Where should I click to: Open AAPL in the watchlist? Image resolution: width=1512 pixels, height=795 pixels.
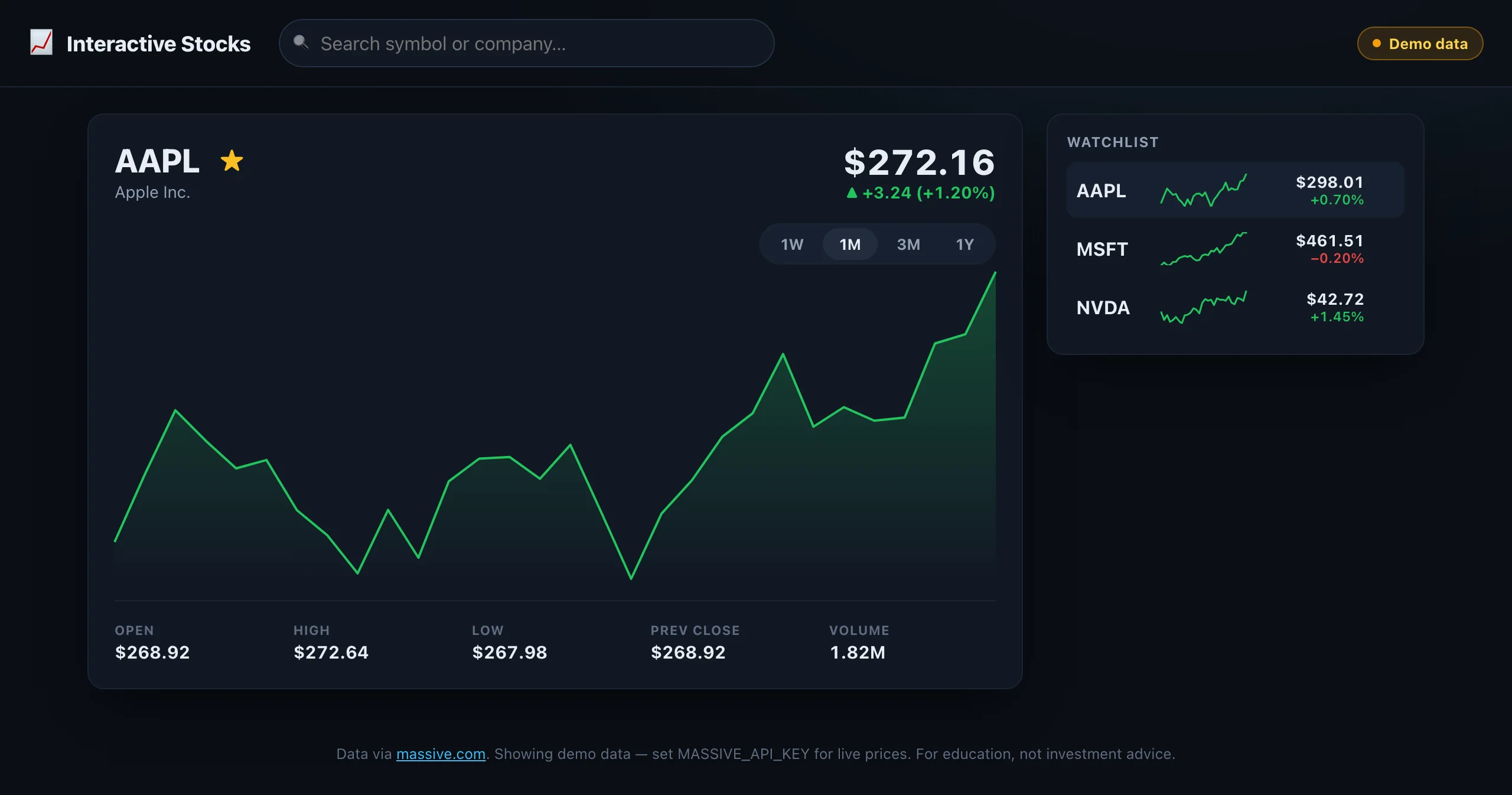1235,190
